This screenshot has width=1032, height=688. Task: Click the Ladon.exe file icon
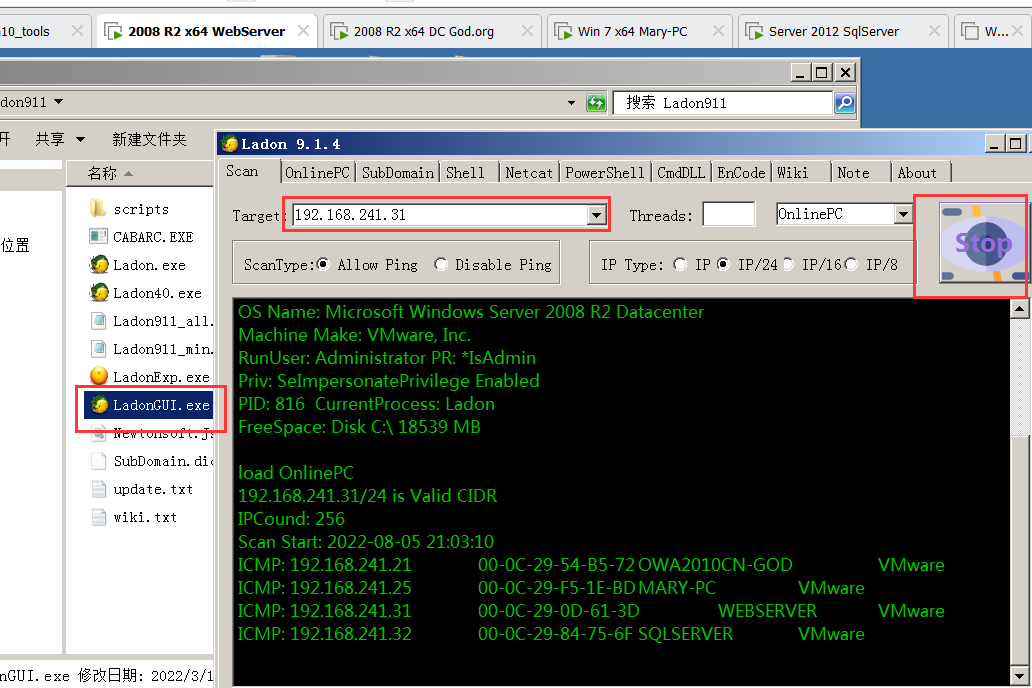point(98,265)
